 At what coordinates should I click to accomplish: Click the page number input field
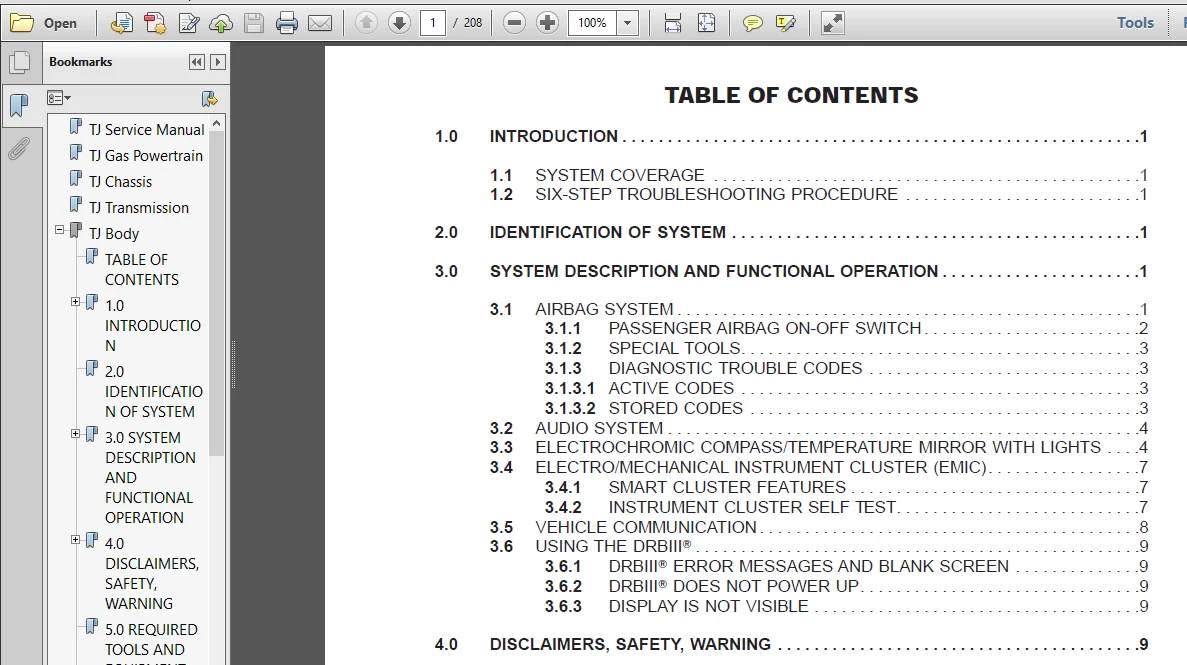click(x=432, y=23)
